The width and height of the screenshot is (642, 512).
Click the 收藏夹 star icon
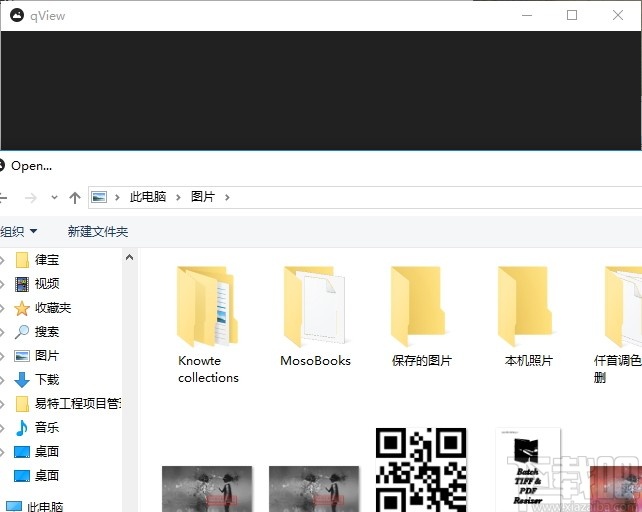pos(22,308)
